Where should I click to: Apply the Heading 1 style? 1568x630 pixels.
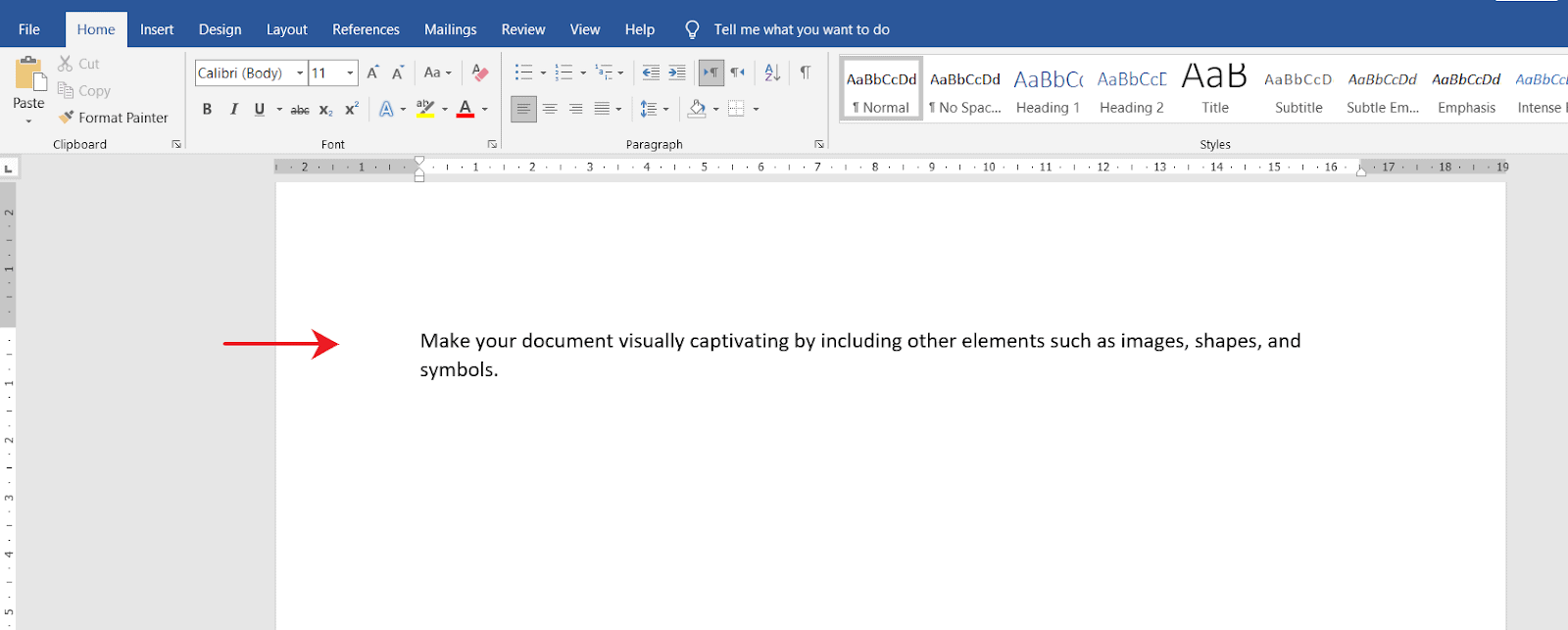pyautogui.click(x=1048, y=89)
